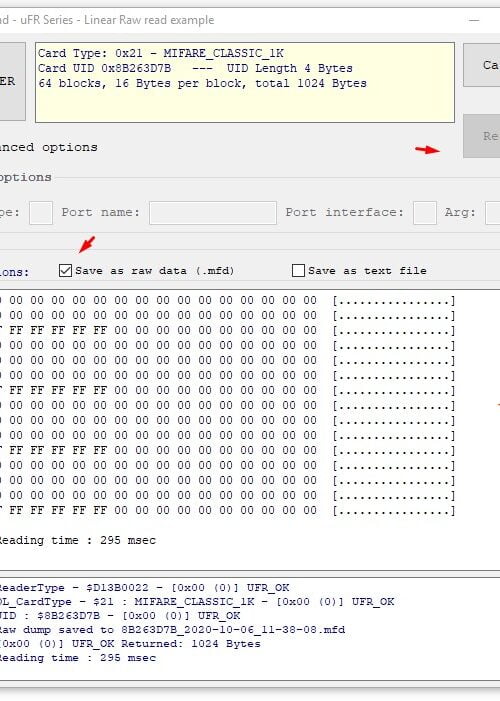This screenshot has height=701, width=500.
Task: Click the Port name input field
Action: (213, 212)
